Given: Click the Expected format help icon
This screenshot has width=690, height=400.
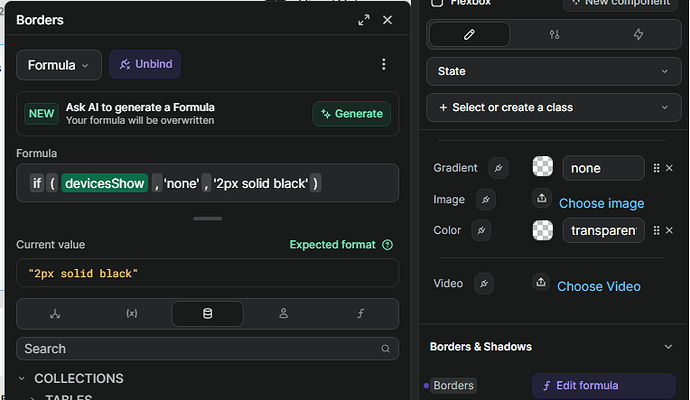Looking at the screenshot, I should click(x=388, y=244).
